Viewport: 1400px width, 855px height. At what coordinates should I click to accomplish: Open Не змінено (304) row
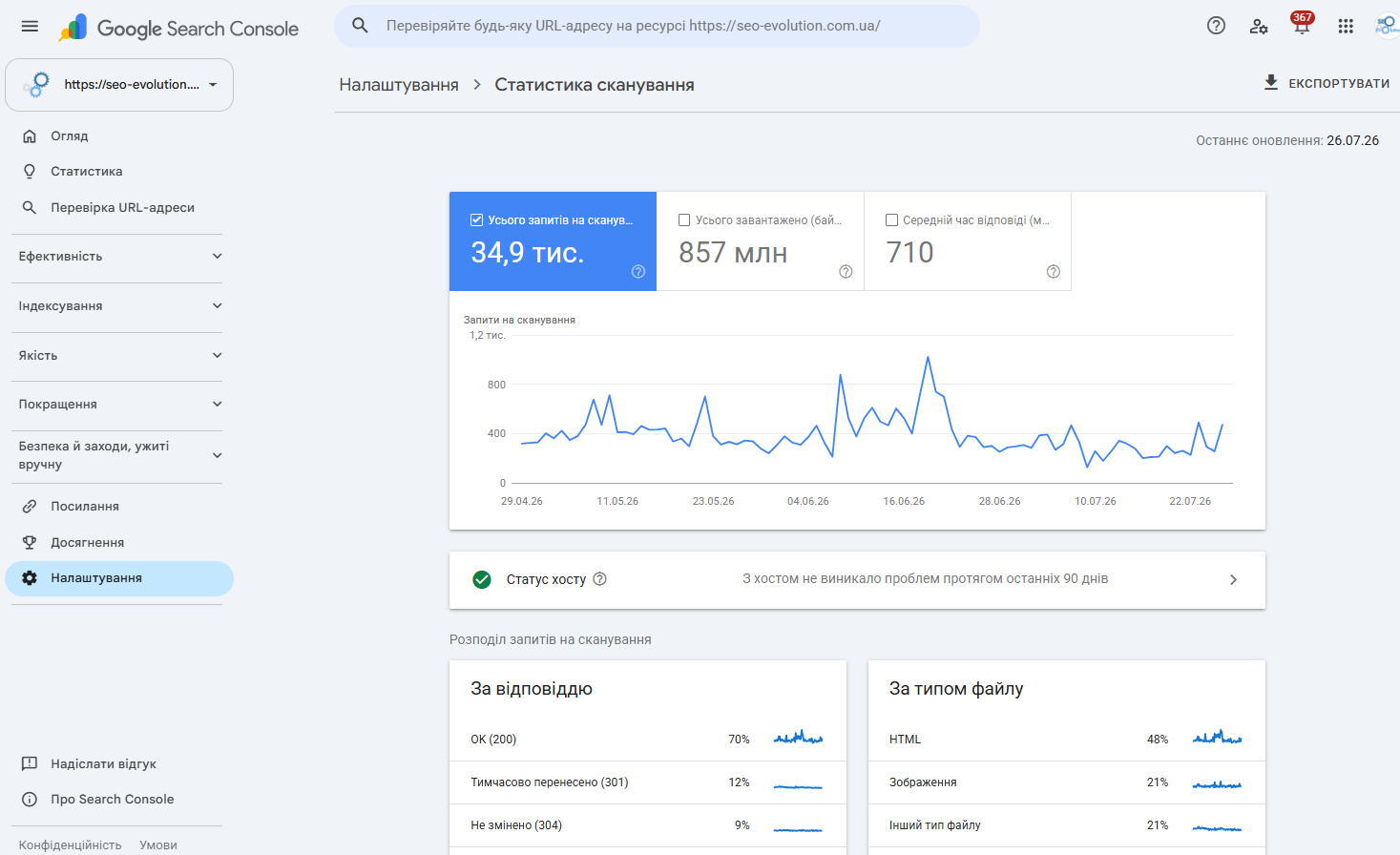coord(648,825)
